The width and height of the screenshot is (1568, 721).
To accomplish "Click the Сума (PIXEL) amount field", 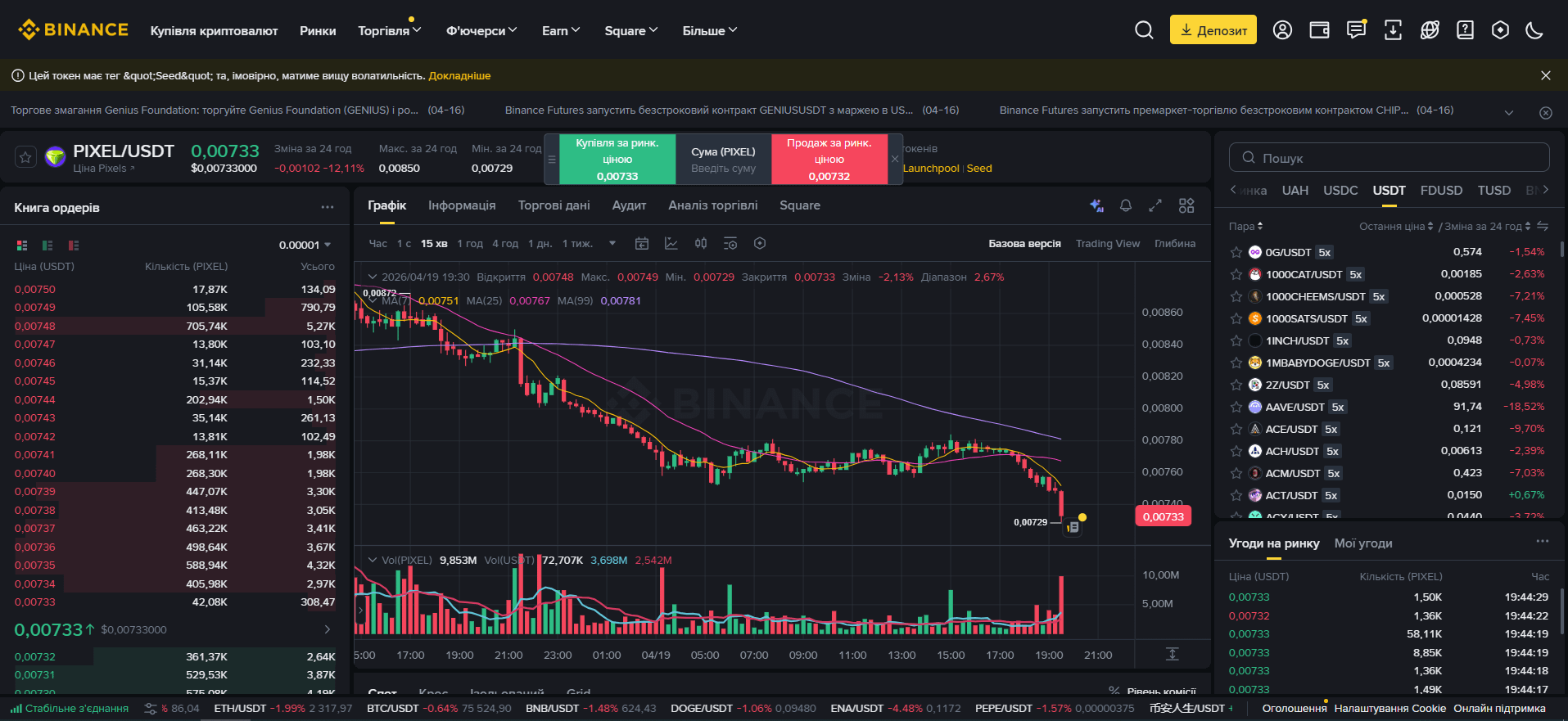I will [724, 159].
